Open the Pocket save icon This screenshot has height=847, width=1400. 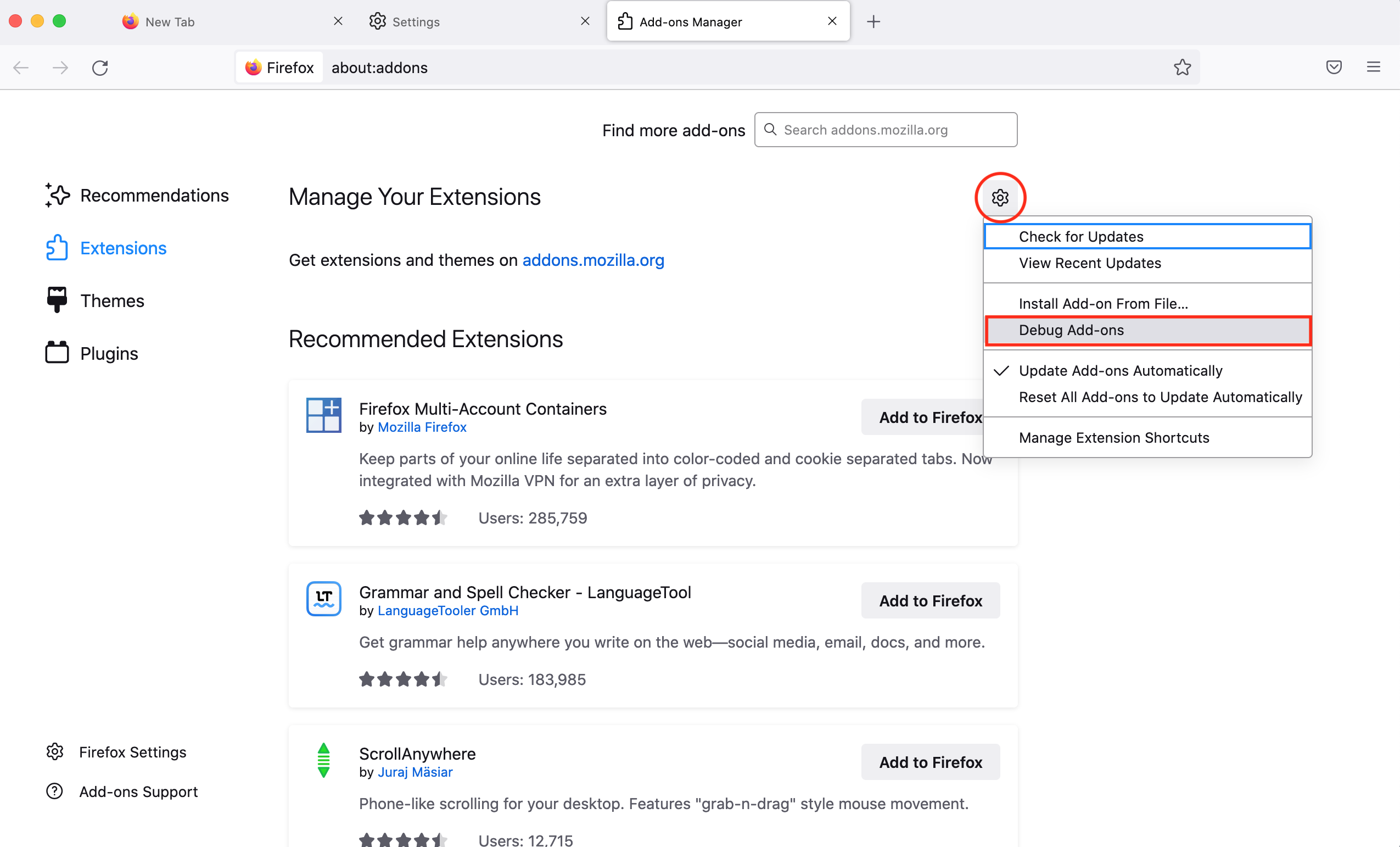(x=1334, y=67)
